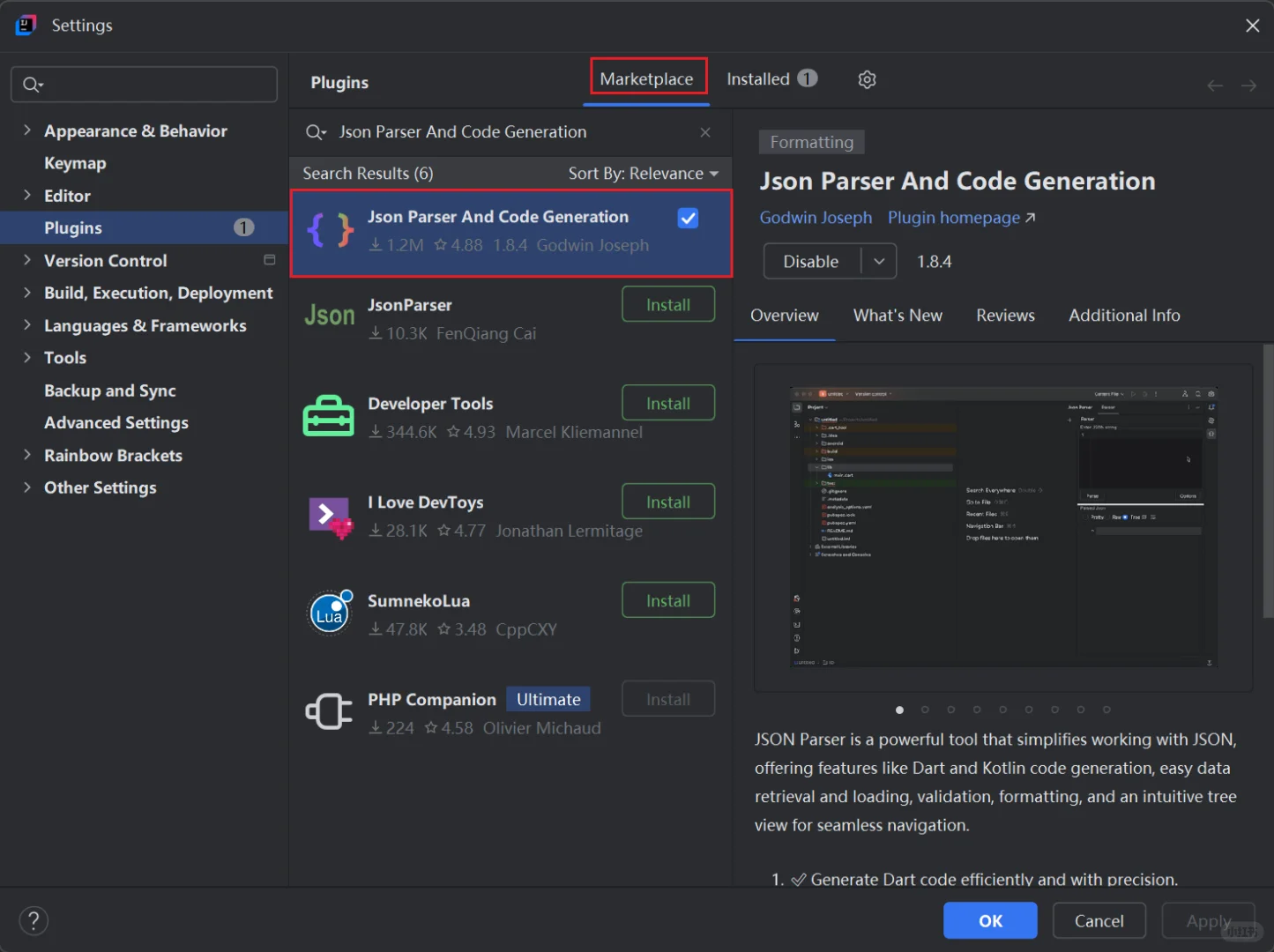The image size is (1274, 952).
Task: Open the Reviews tab
Action: (x=1005, y=316)
